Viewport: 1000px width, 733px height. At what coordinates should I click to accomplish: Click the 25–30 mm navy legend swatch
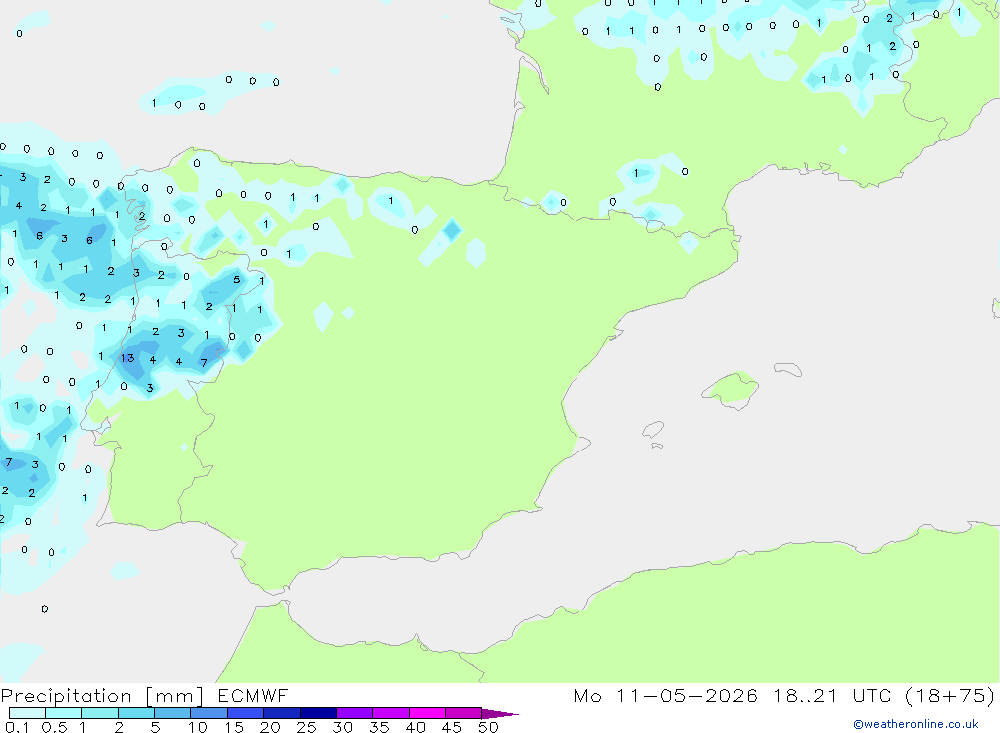318,713
